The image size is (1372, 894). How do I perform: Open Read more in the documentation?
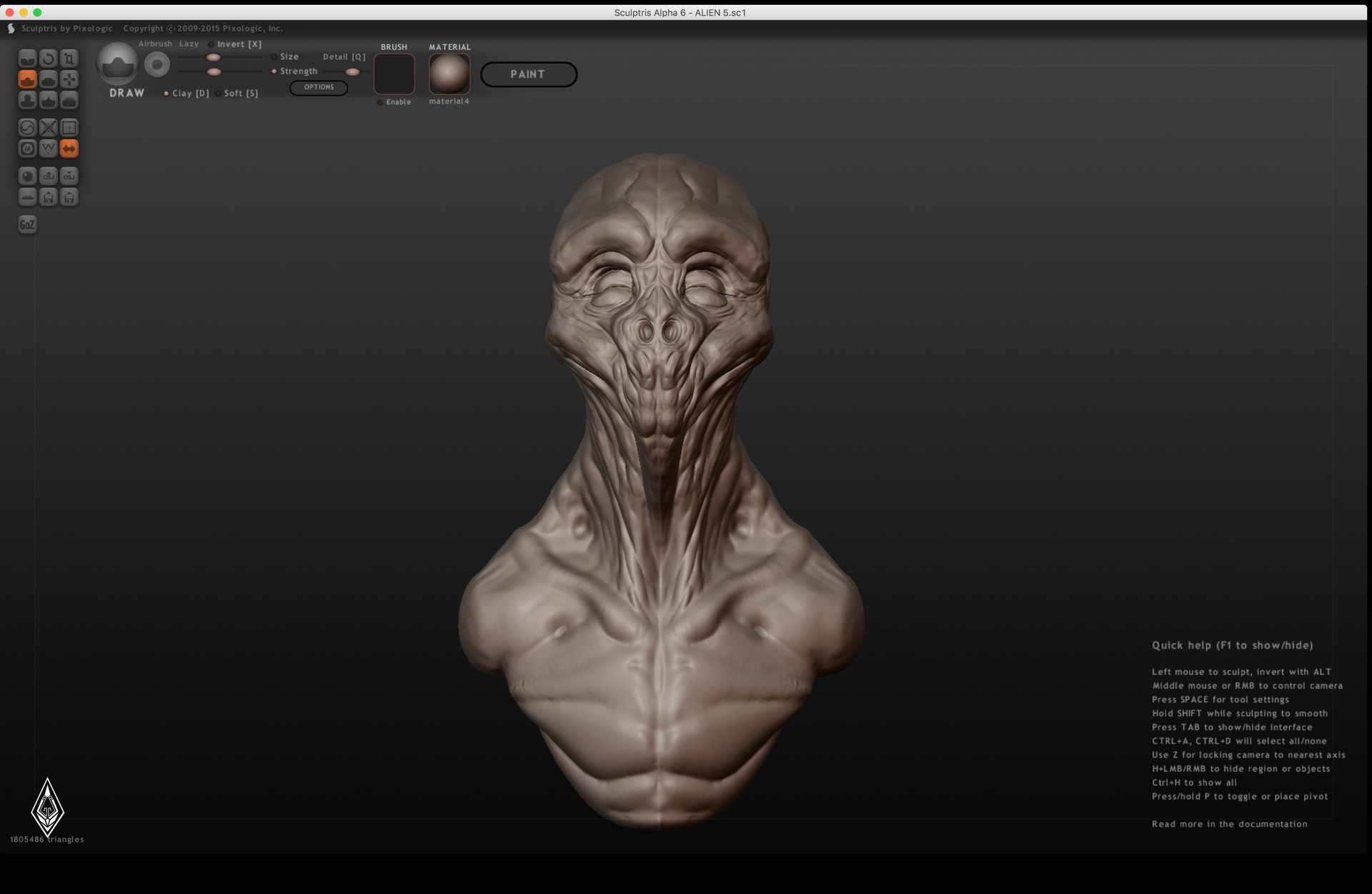[x=1229, y=824]
